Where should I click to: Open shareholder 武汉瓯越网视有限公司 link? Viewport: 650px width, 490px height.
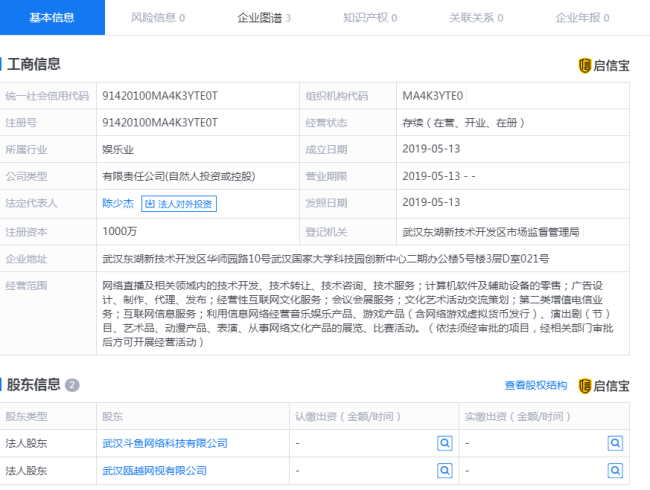[x=154, y=471]
